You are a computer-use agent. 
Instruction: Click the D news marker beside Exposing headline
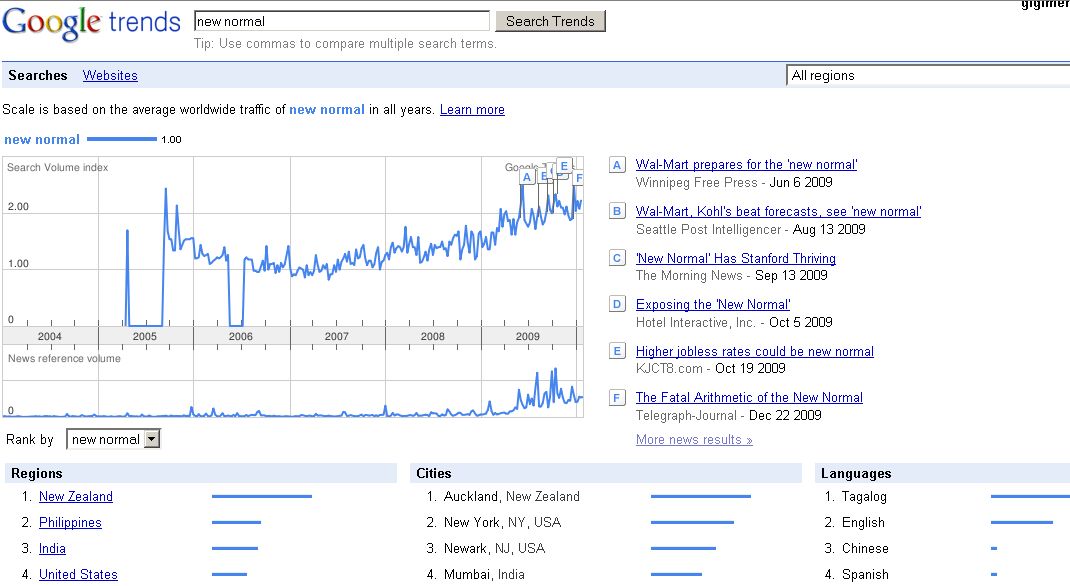click(617, 304)
